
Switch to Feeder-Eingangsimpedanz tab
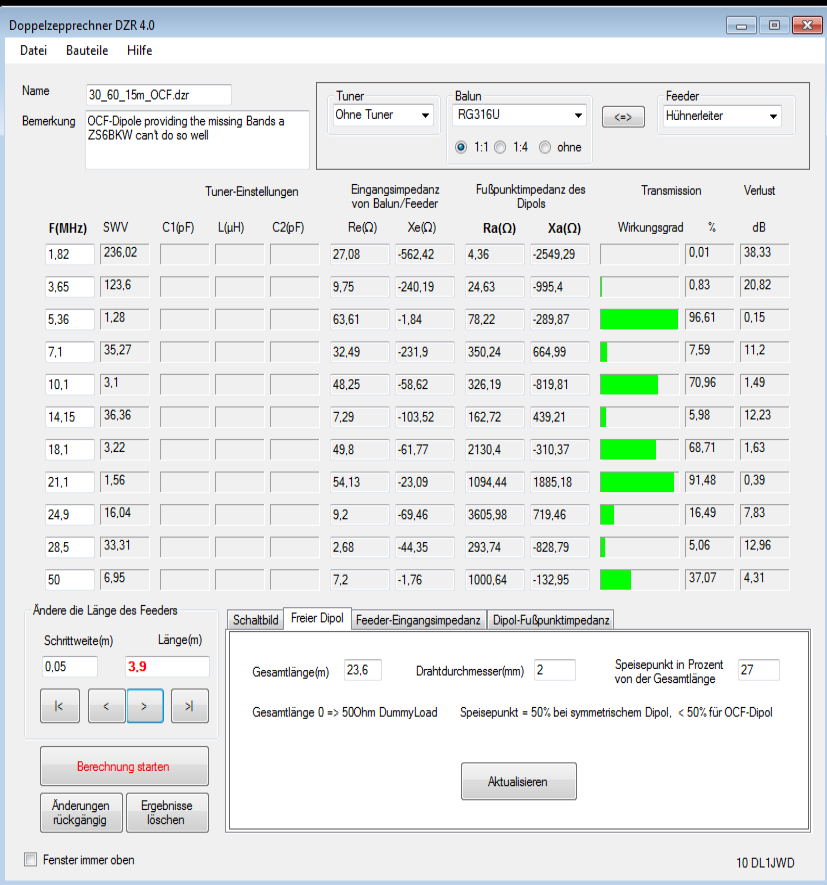418,620
